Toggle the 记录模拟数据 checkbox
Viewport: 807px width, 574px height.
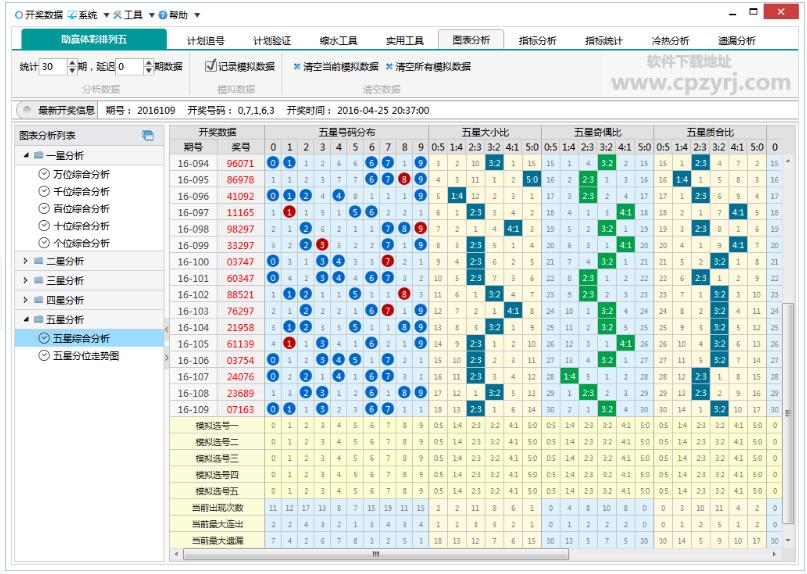coord(210,66)
